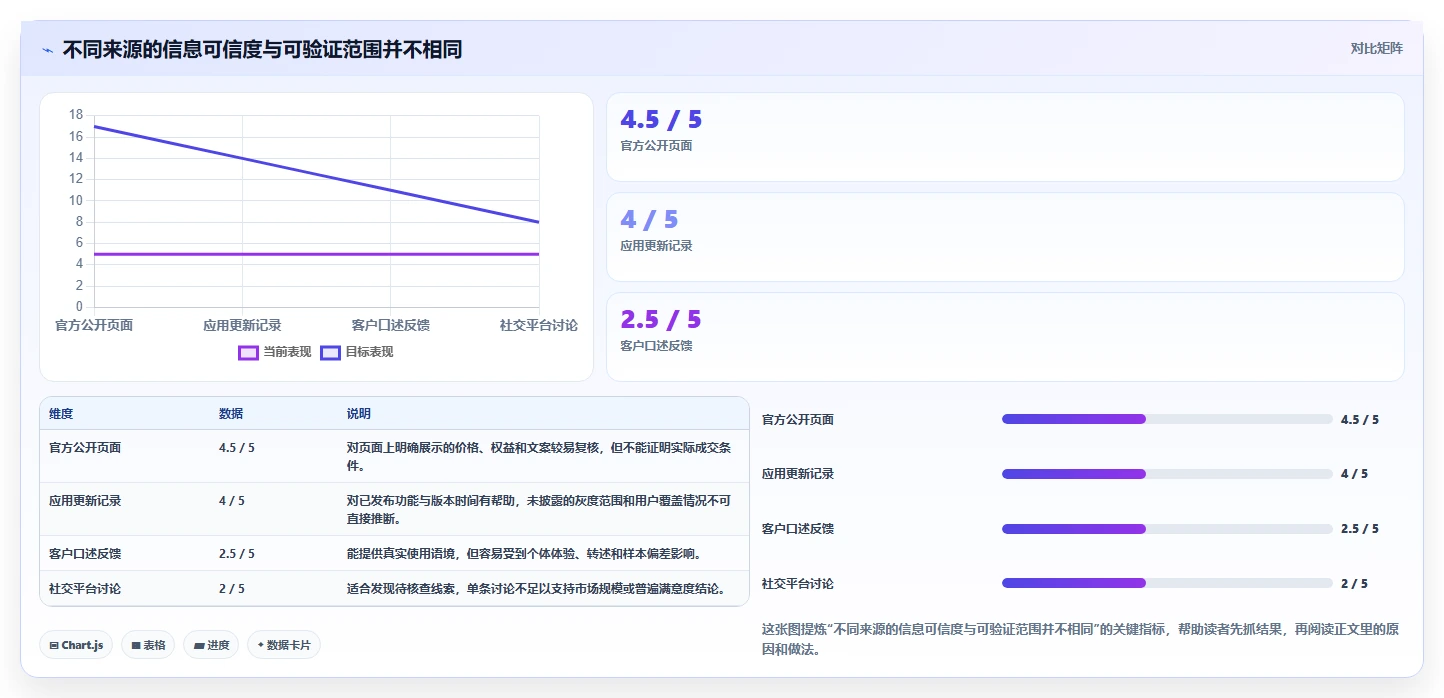Select the 2.5 / 5 客户口述反馈 data card

[x=1005, y=337]
